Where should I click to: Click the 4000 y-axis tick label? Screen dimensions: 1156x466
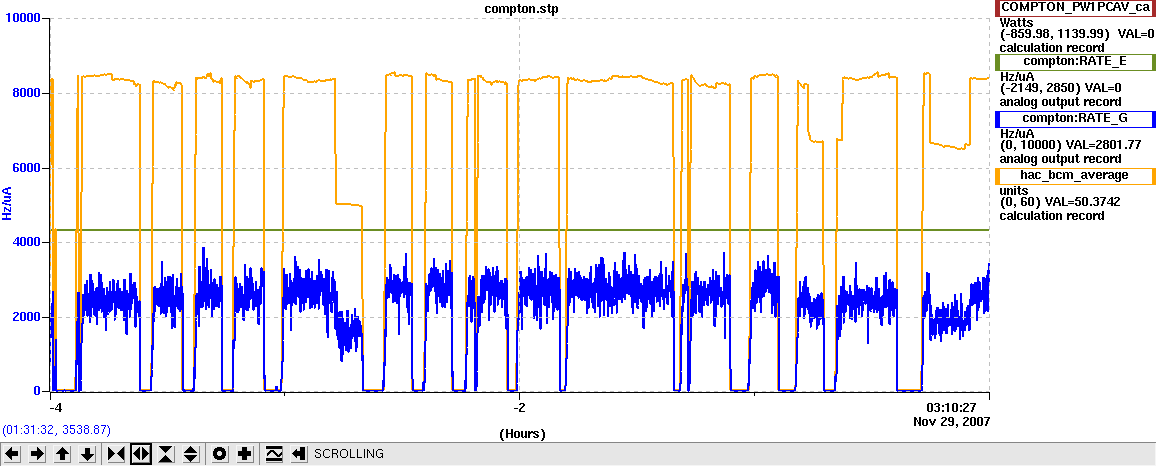pos(29,242)
